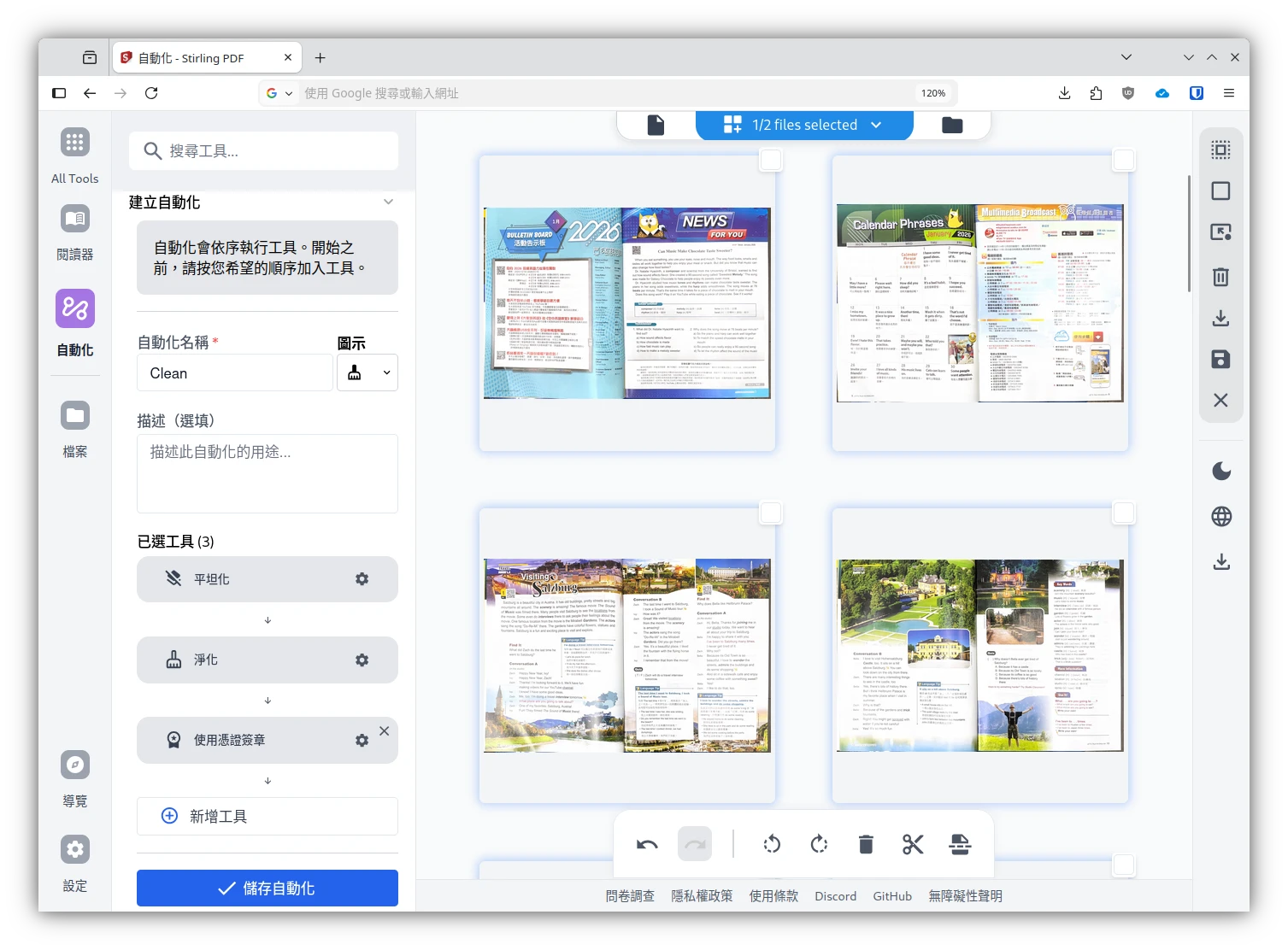The width and height of the screenshot is (1288, 950).
Task: Switch to 閱讀器 in left sidebar
Action: tap(75, 232)
